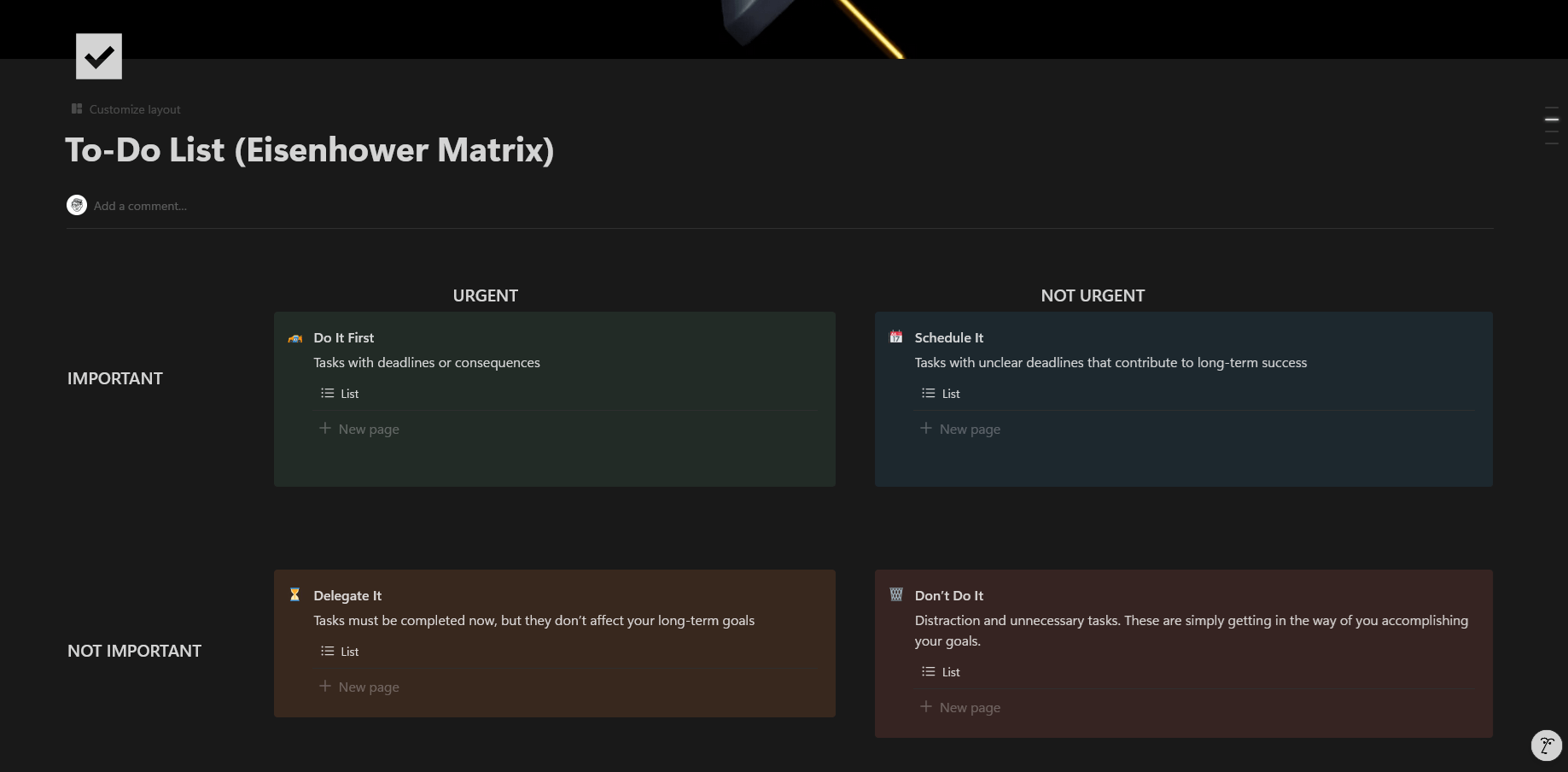Add a new page in Do It First
Viewport: 1568px width, 772px height.
[x=359, y=429]
